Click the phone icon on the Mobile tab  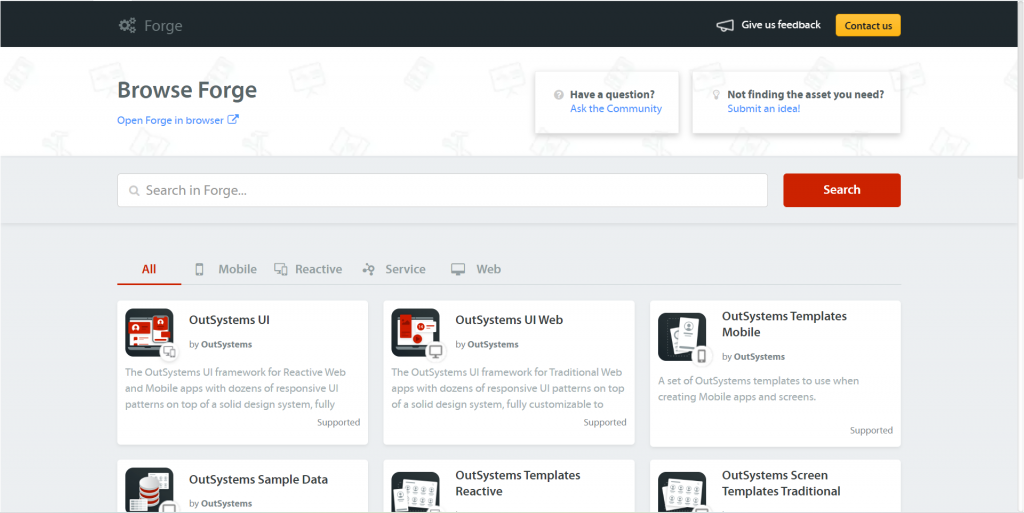(x=199, y=269)
